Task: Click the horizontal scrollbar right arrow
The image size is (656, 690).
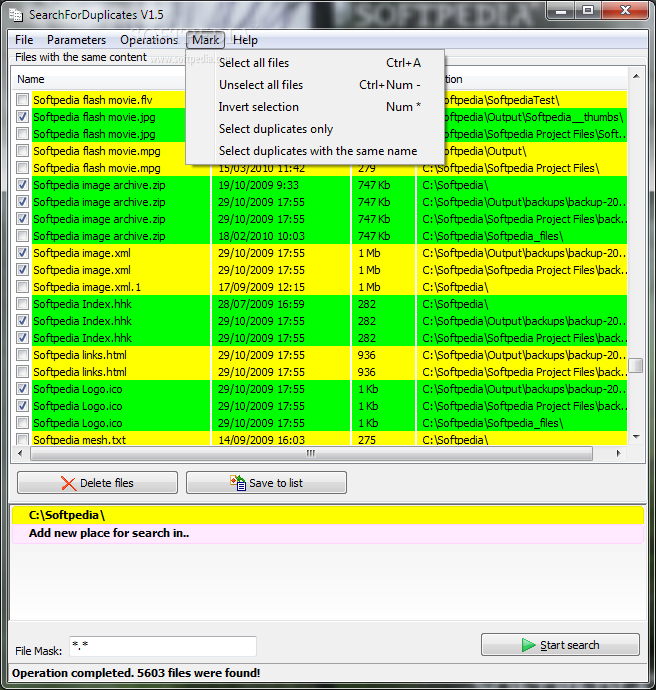Action: tap(618, 453)
